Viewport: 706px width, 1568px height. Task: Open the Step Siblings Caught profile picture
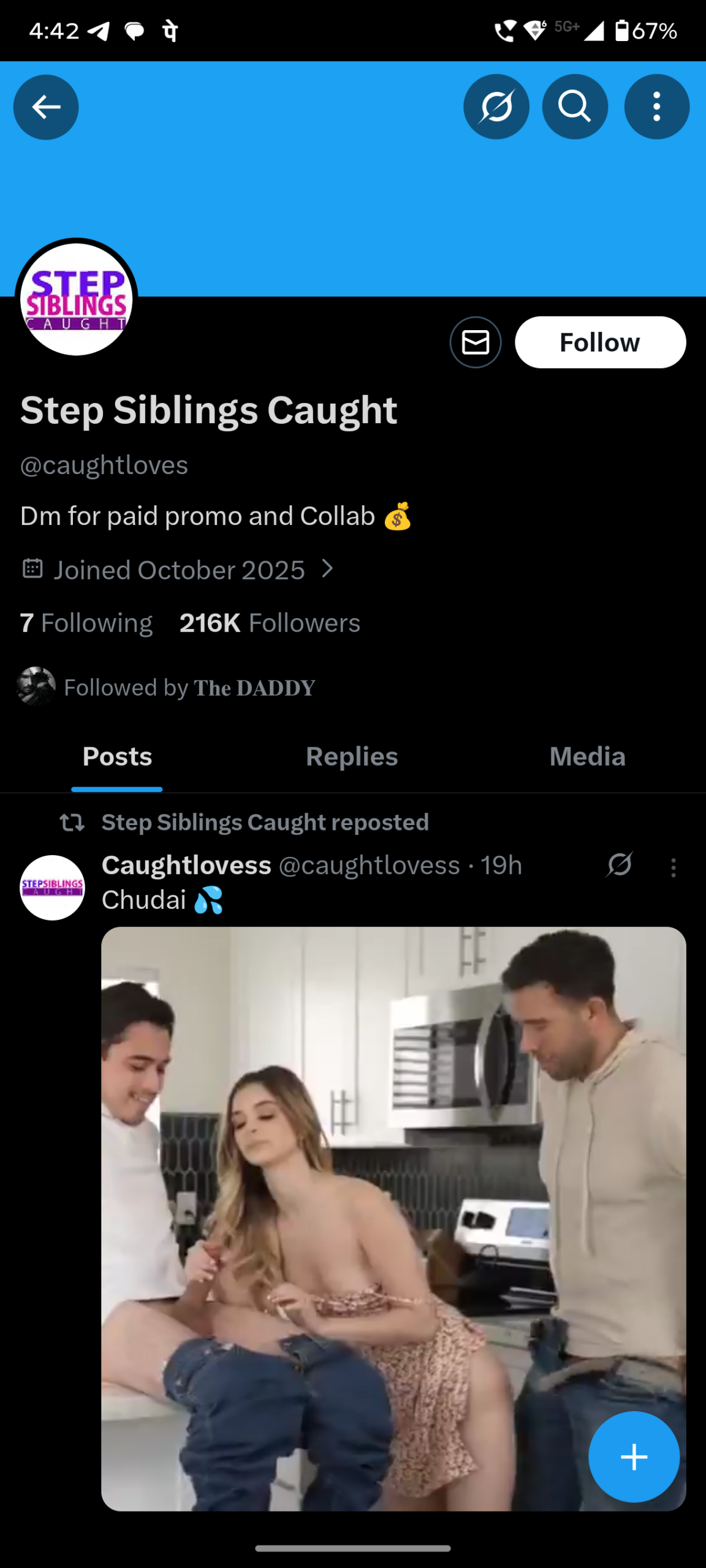click(77, 299)
